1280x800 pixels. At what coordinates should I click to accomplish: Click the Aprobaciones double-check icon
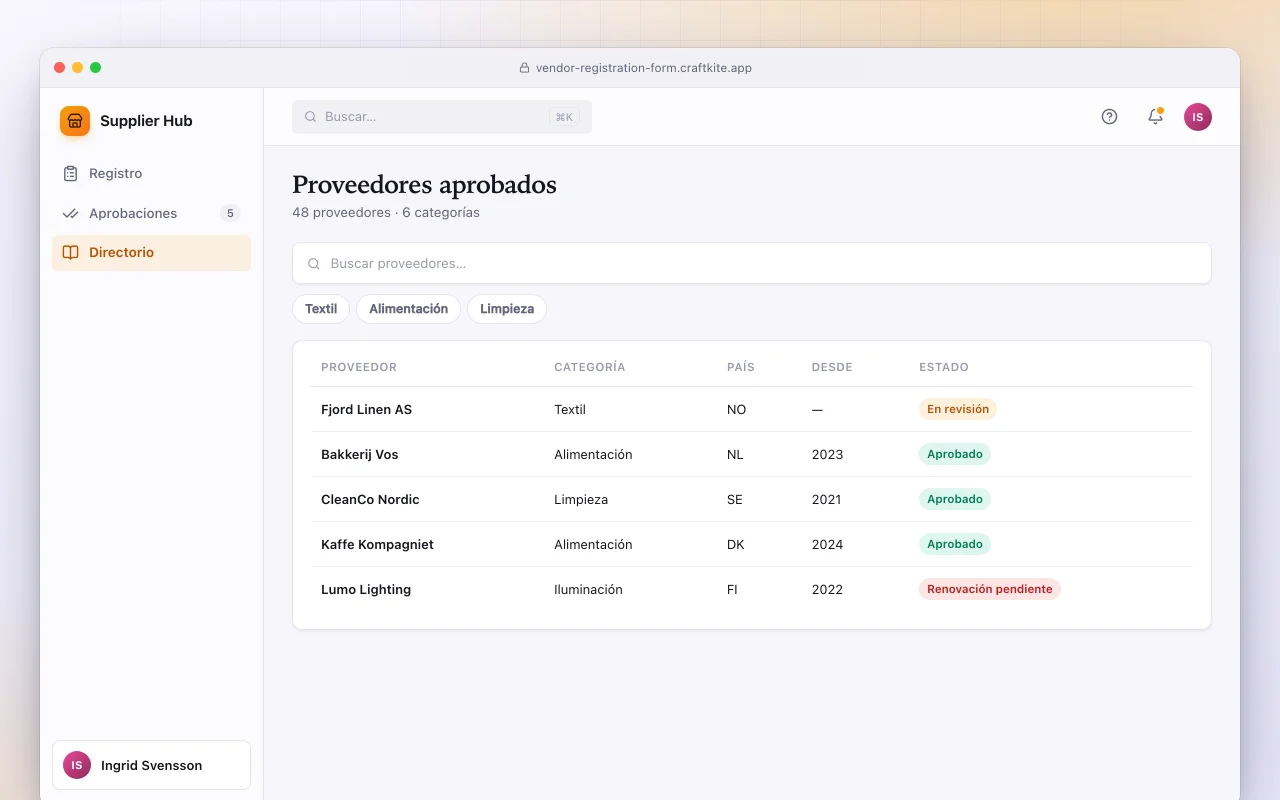click(70, 213)
